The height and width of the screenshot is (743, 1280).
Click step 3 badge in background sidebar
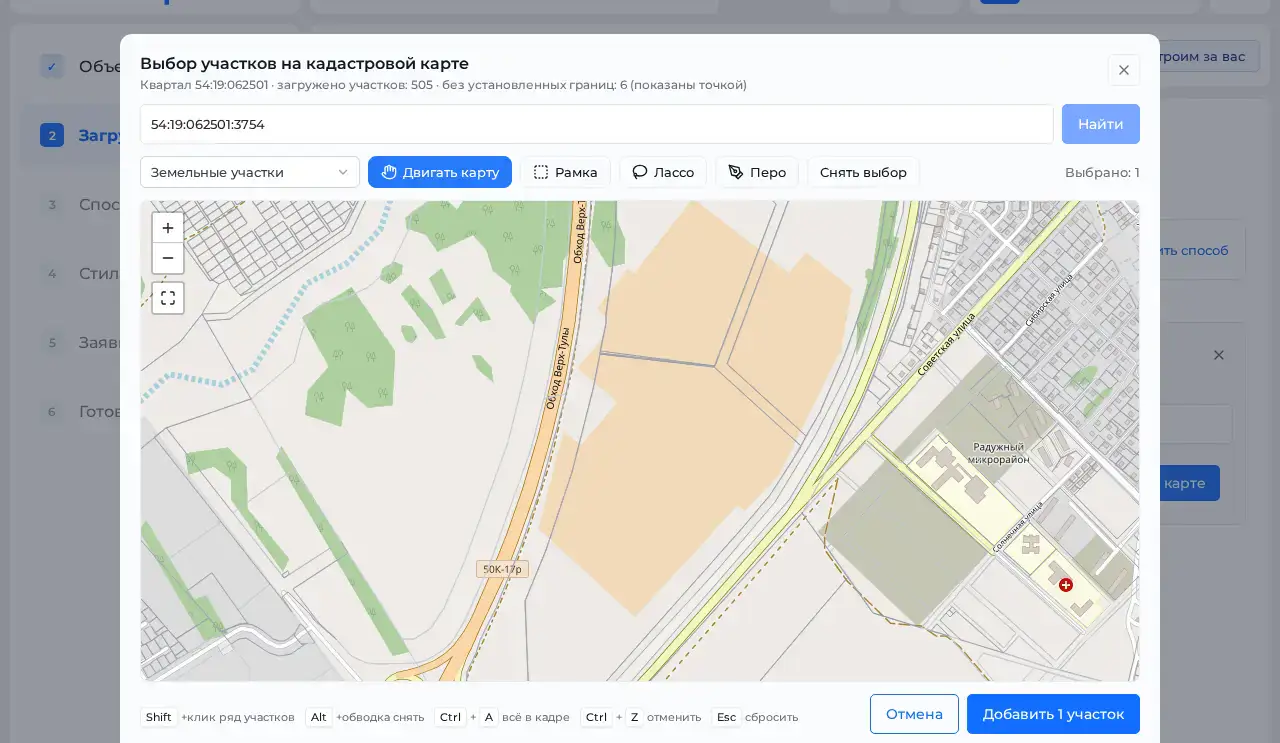click(x=52, y=204)
